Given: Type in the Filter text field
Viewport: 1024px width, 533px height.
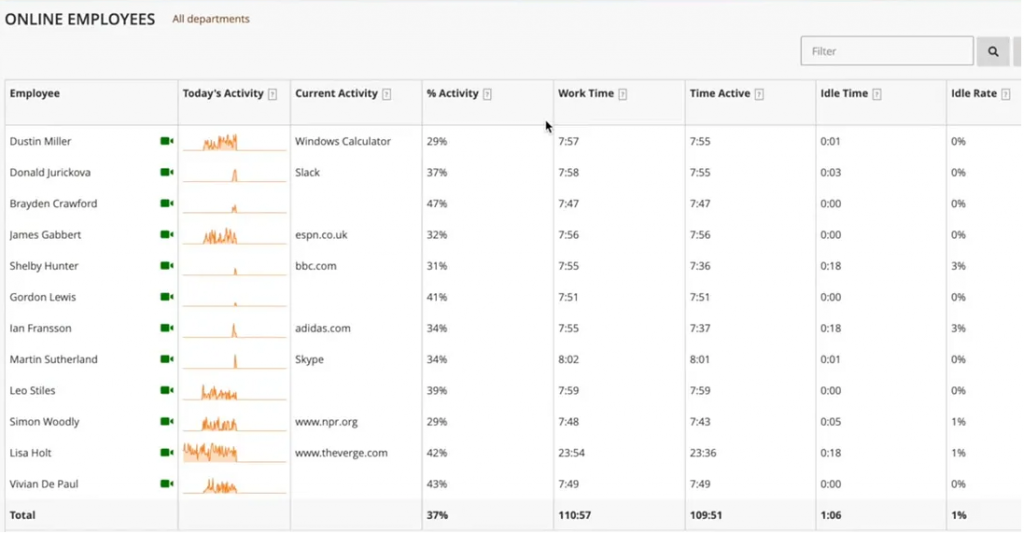Looking at the screenshot, I should (886, 51).
